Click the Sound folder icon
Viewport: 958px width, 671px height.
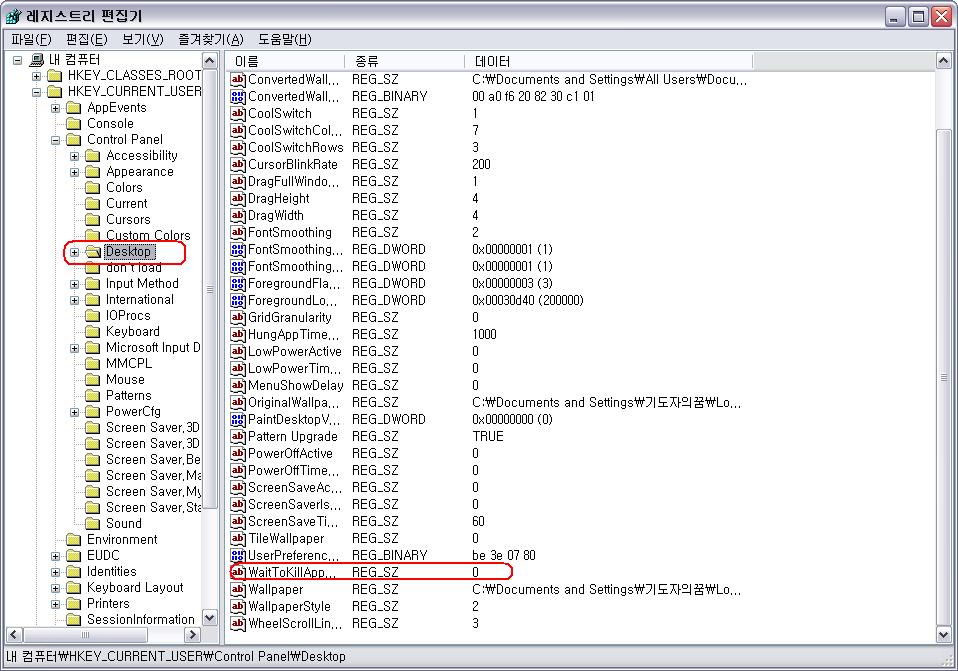(x=92, y=523)
